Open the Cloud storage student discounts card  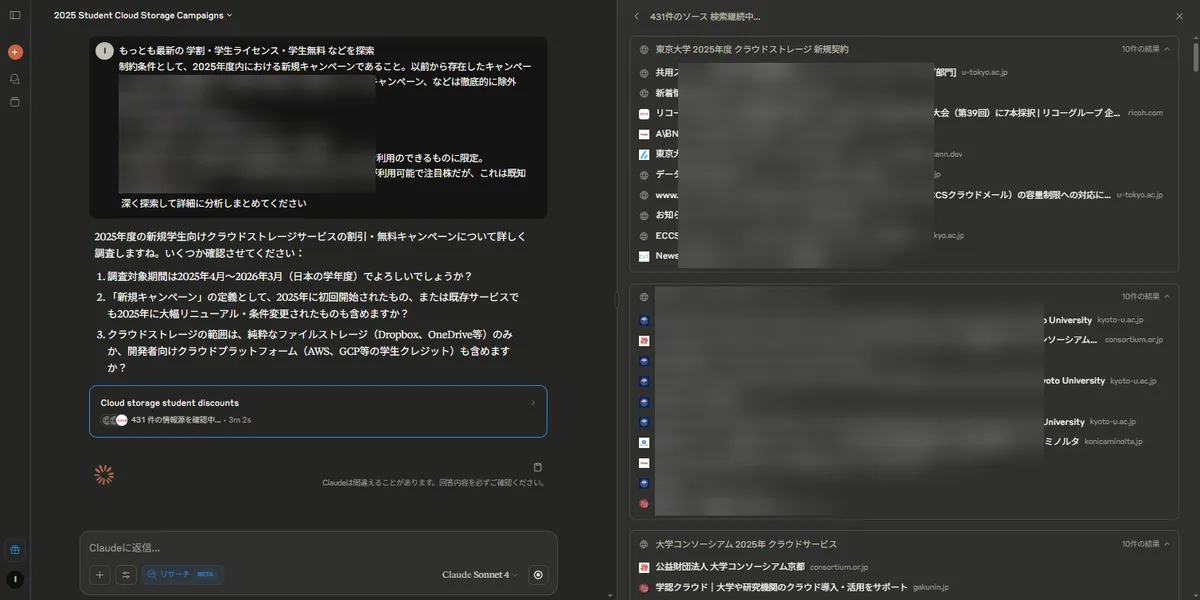pyautogui.click(x=318, y=411)
